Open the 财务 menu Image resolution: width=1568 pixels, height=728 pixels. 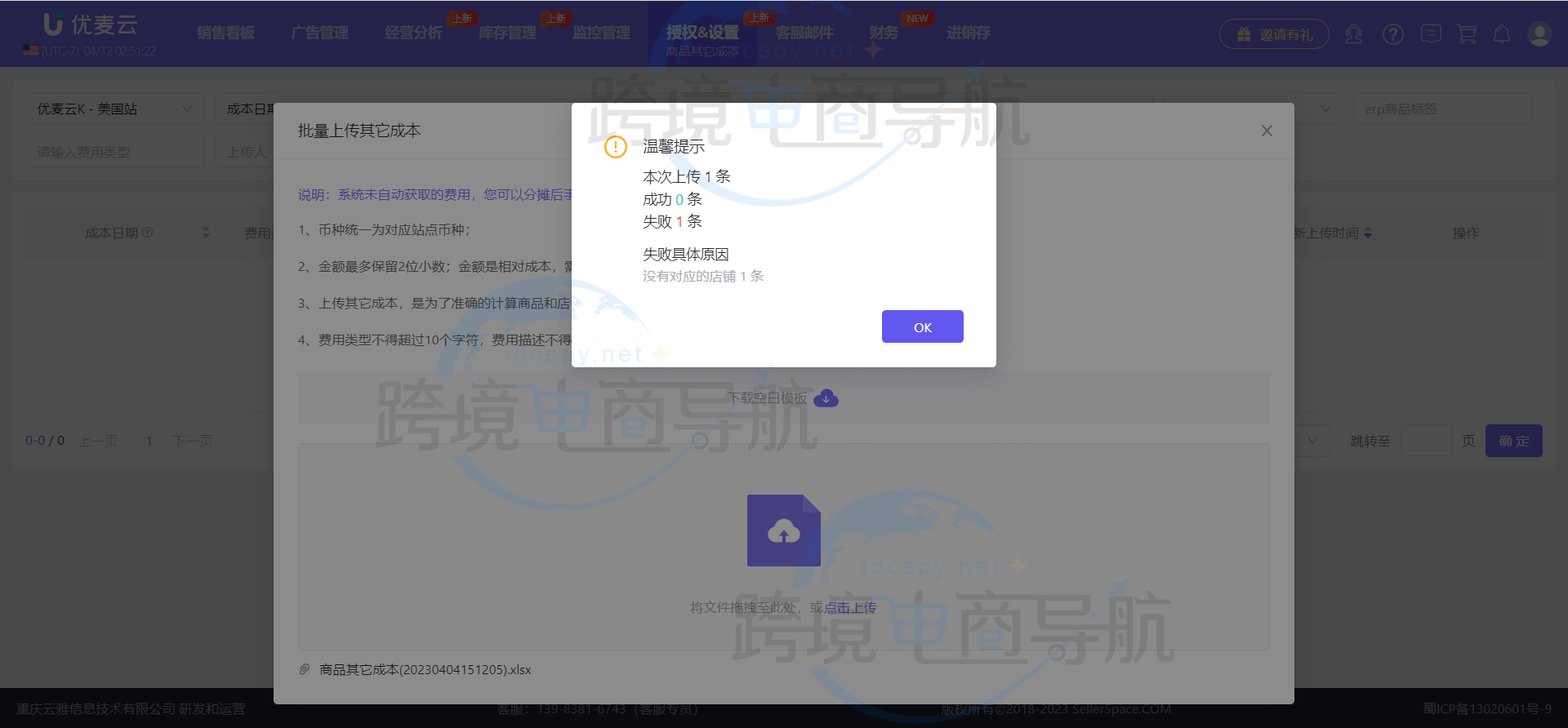point(884,33)
